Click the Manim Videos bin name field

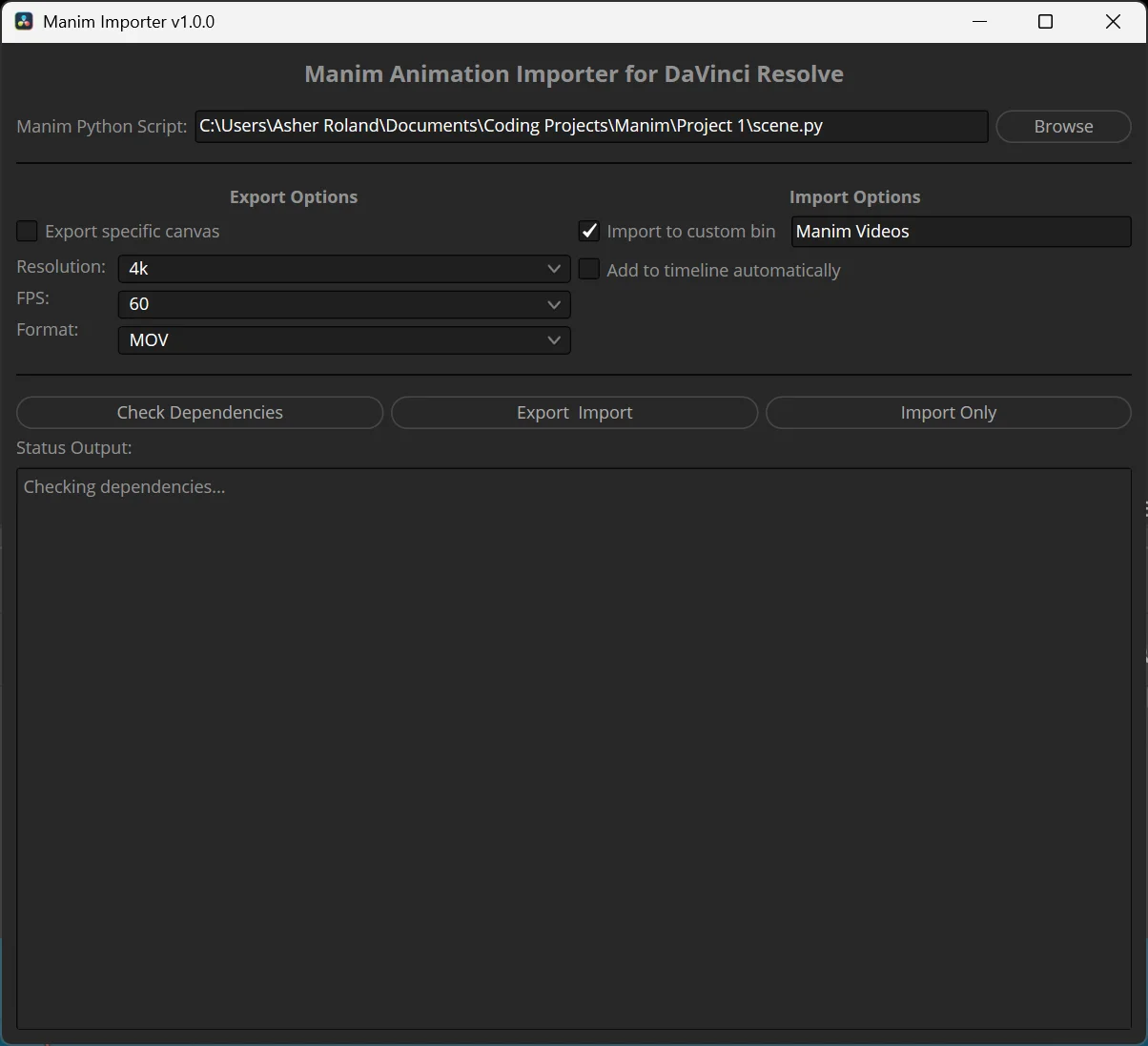[961, 231]
